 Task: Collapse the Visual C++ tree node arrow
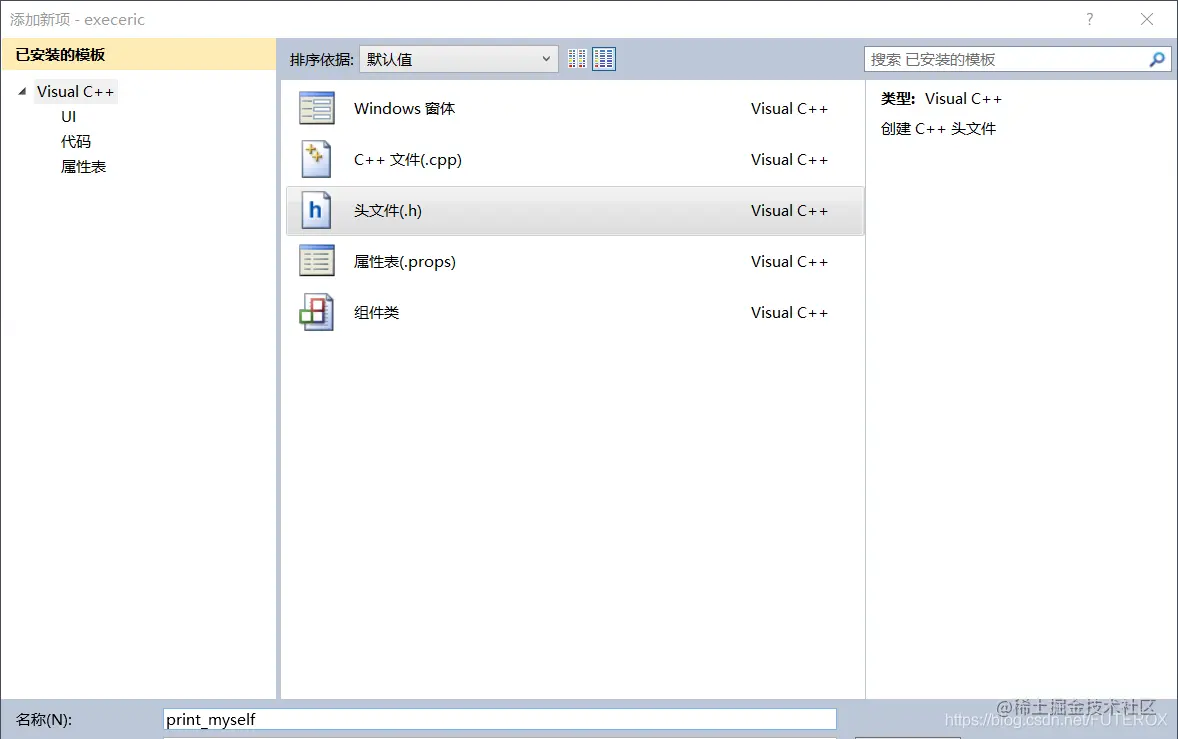tap(23, 92)
